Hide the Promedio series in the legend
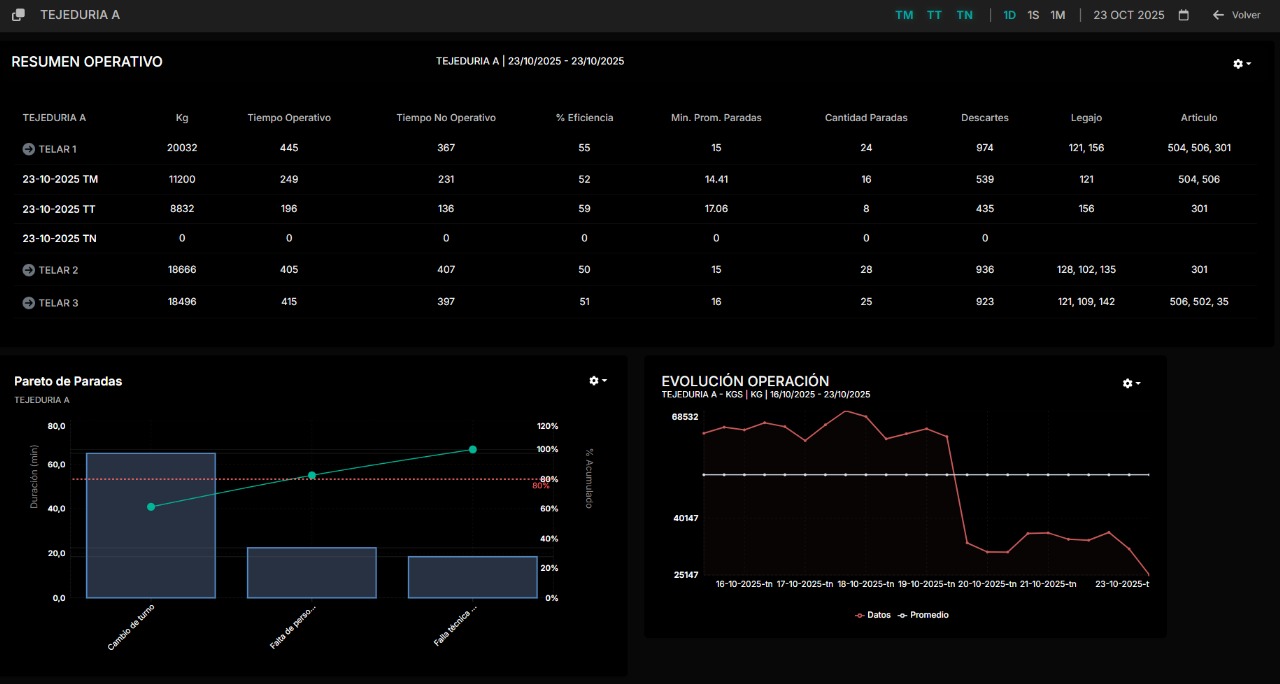 pos(923,614)
